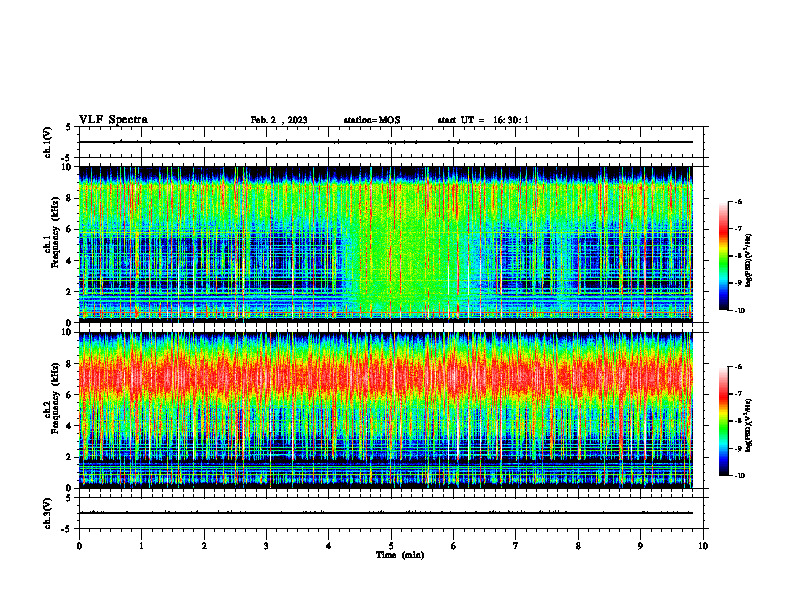Screen dimensions: 792x612
Task: Click the "-10" label on the ch.2 color bar
Action: (738, 476)
